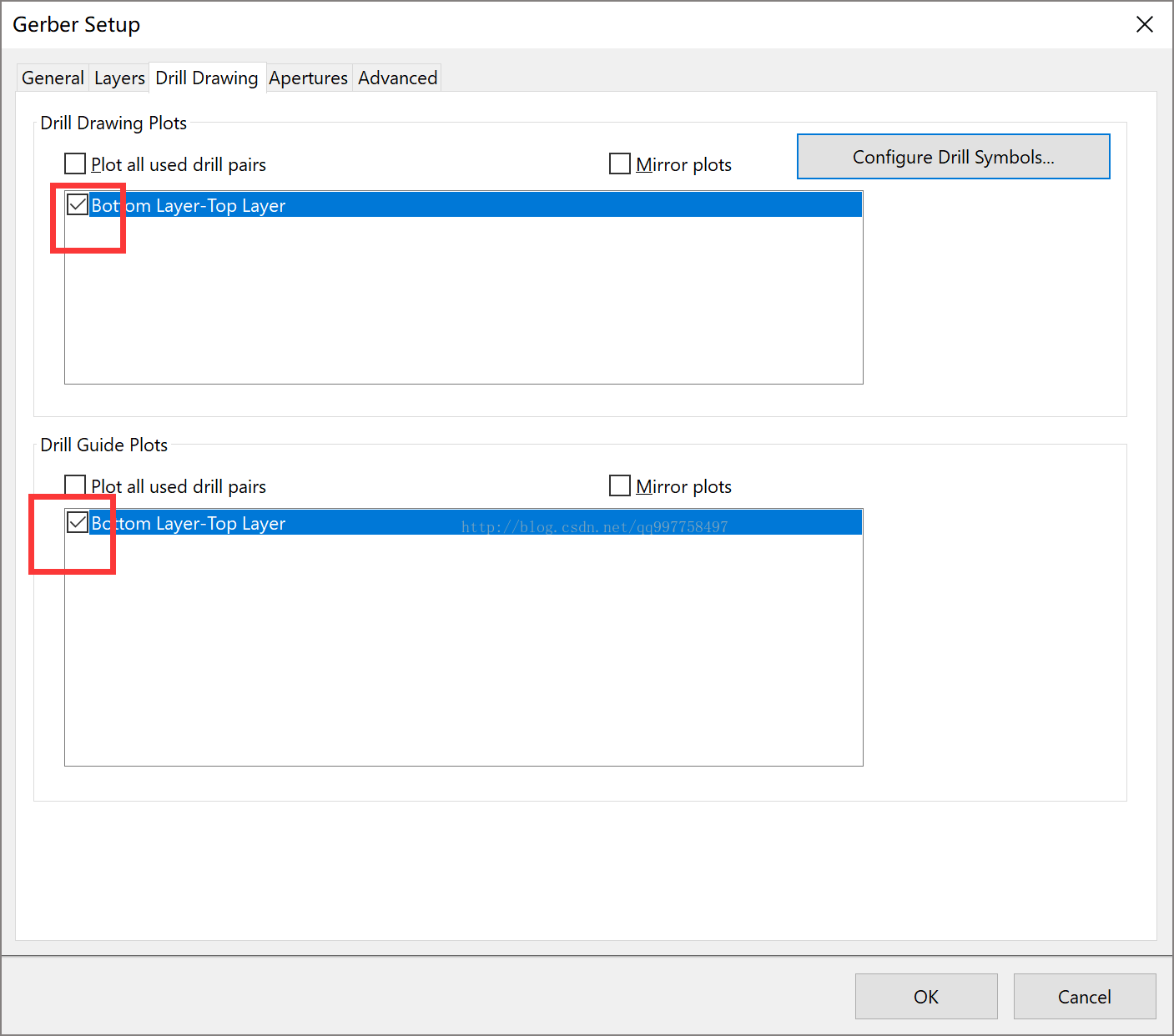
Task: Dismiss dialog with Cancel button
Action: click(1085, 996)
